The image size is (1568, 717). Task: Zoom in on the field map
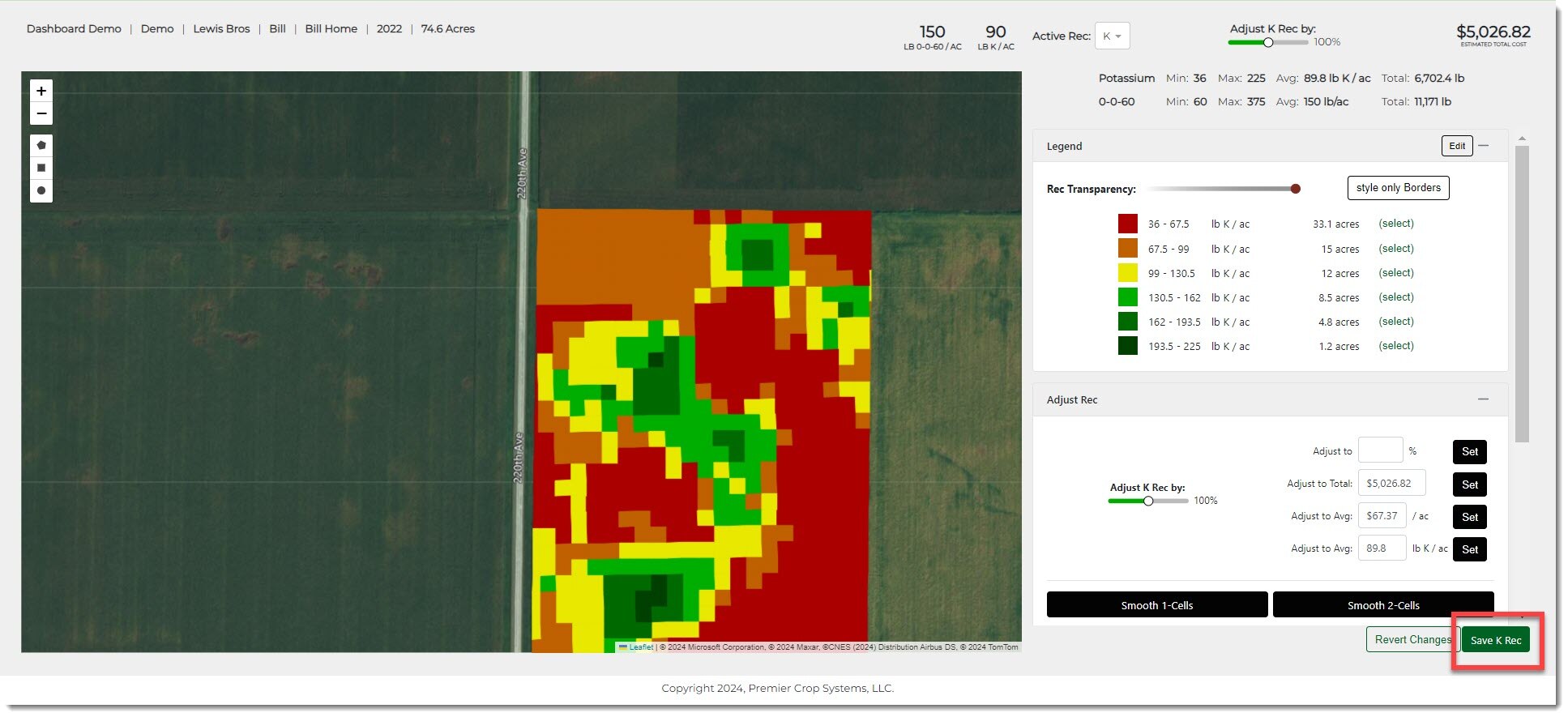click(41, 92)
